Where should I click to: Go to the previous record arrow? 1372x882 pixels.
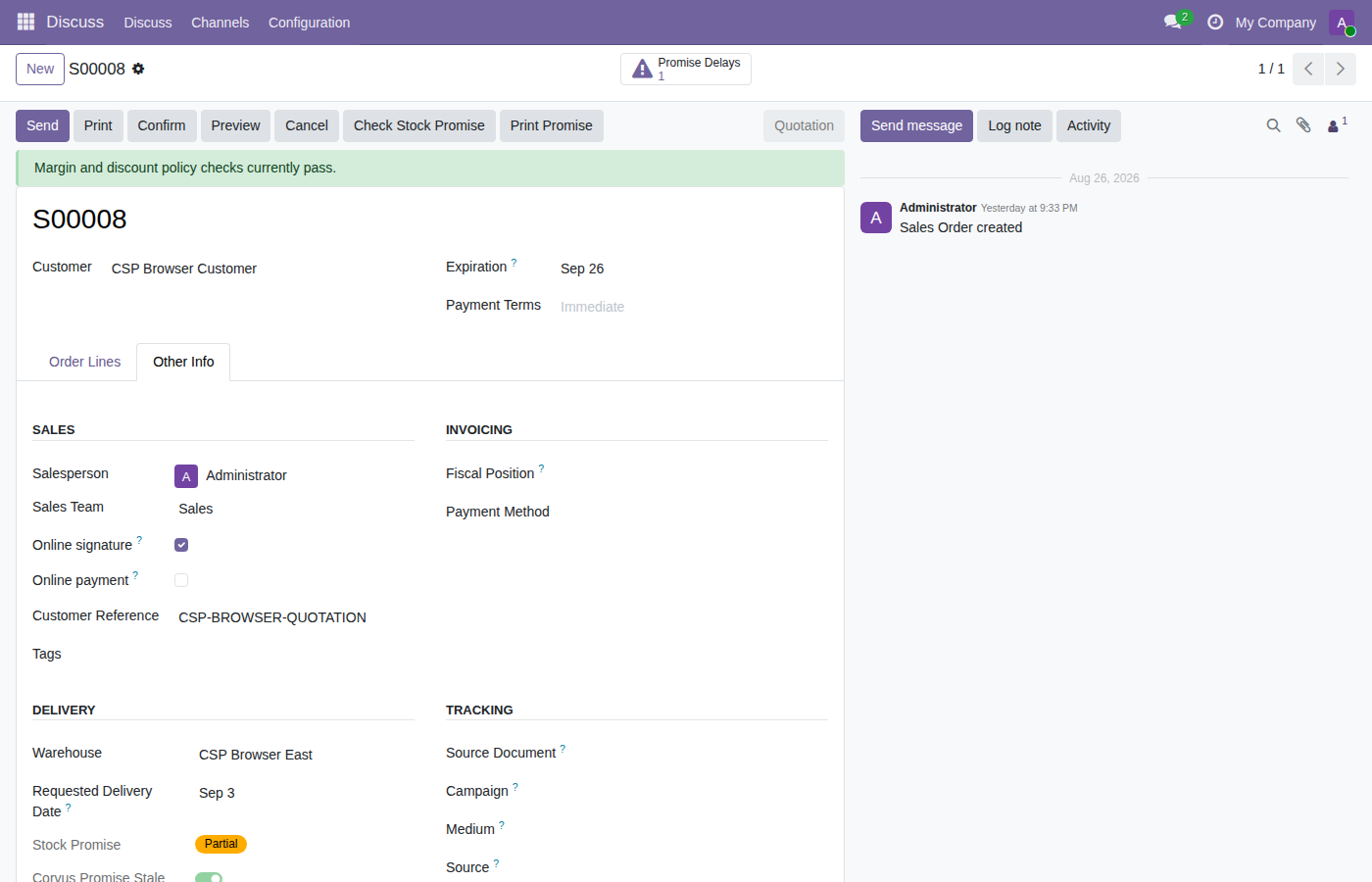[x=1308, y=69]
